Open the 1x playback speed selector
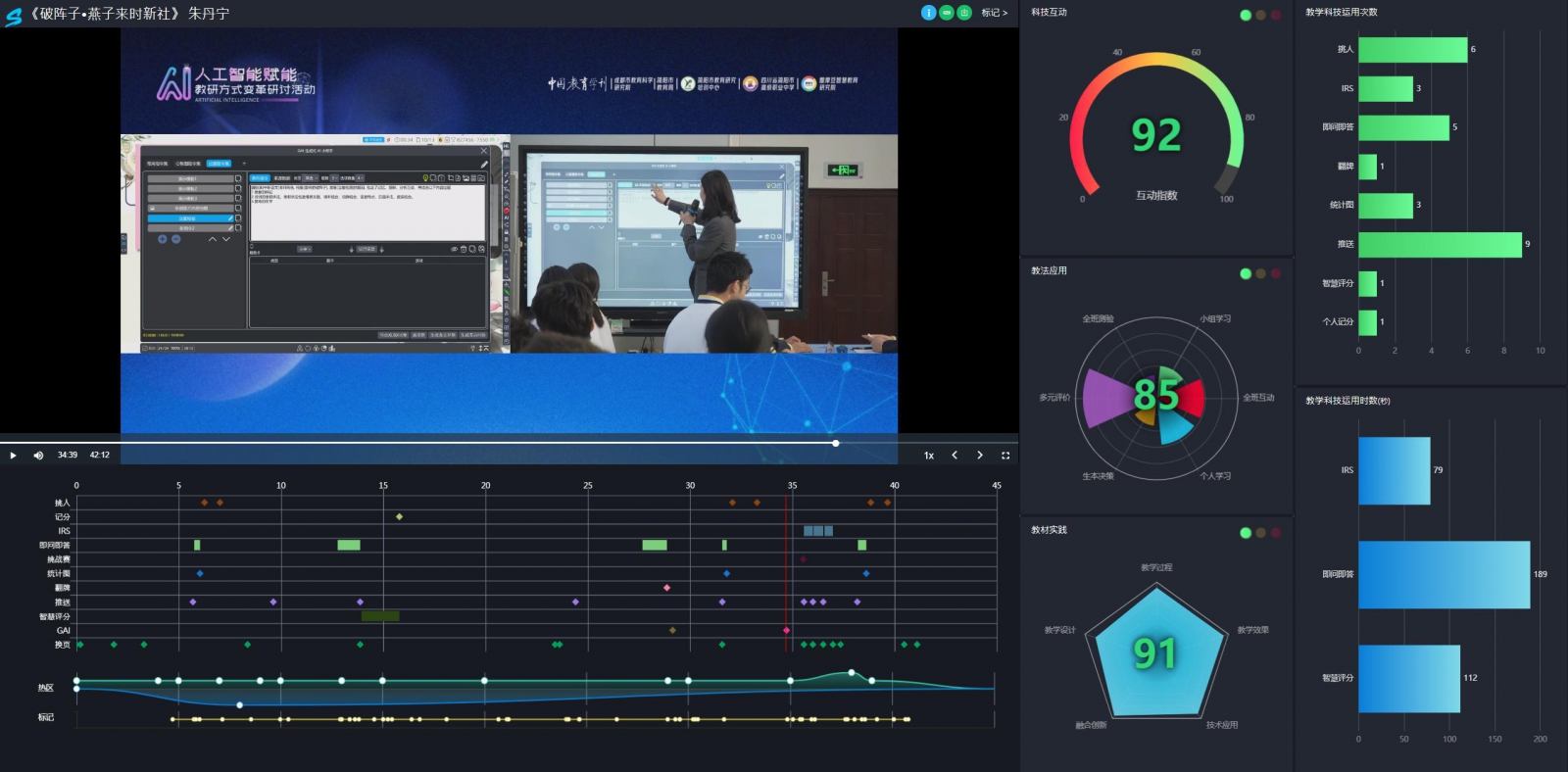This screenshot has height=772, width=1568. click(x=929, y=456)
